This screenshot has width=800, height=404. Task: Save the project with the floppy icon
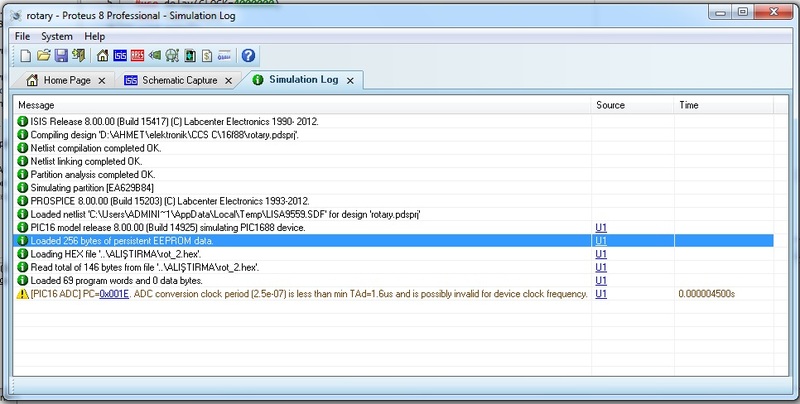click(61, 55)
